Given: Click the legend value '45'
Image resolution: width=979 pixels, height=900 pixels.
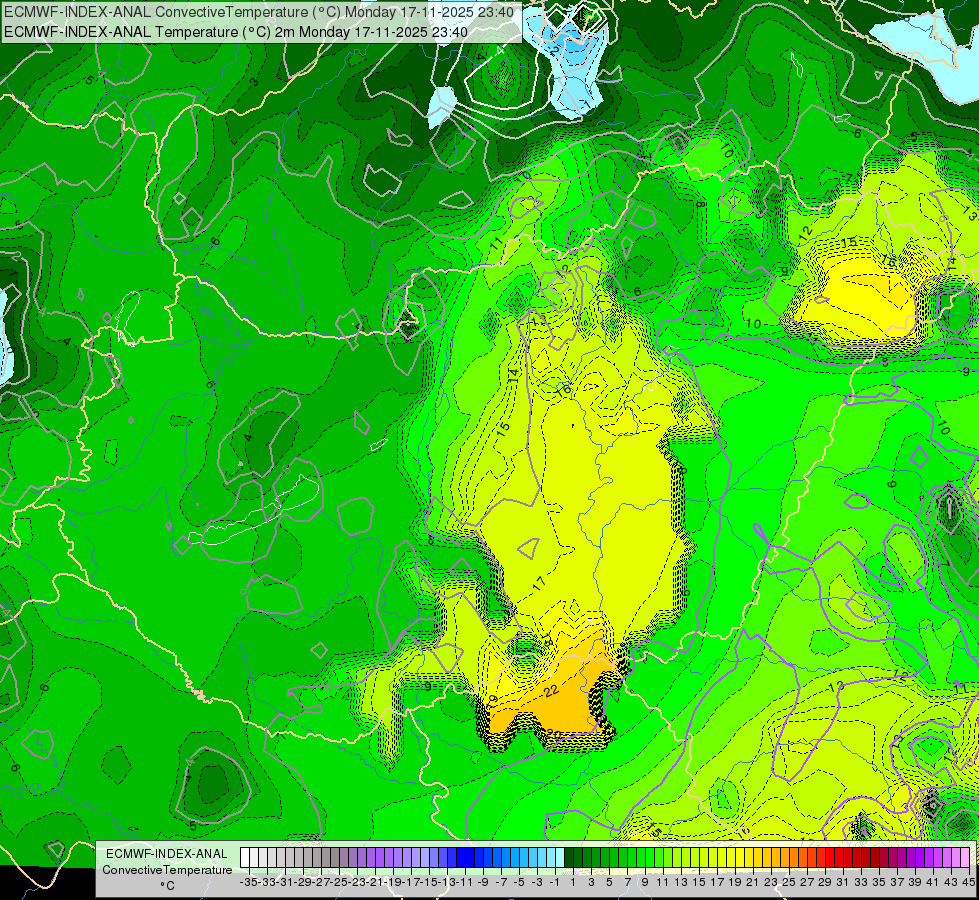Looking at the screenshot, I should point(969,882).
